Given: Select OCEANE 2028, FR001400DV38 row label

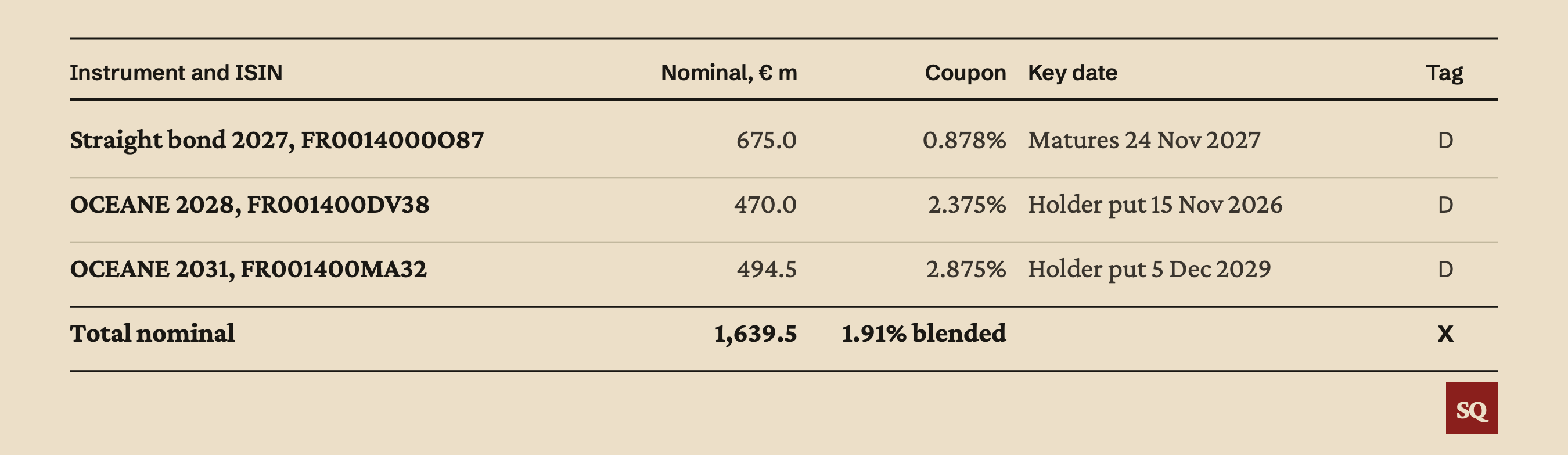Looking at the screenshot, I should coord(250,205).
